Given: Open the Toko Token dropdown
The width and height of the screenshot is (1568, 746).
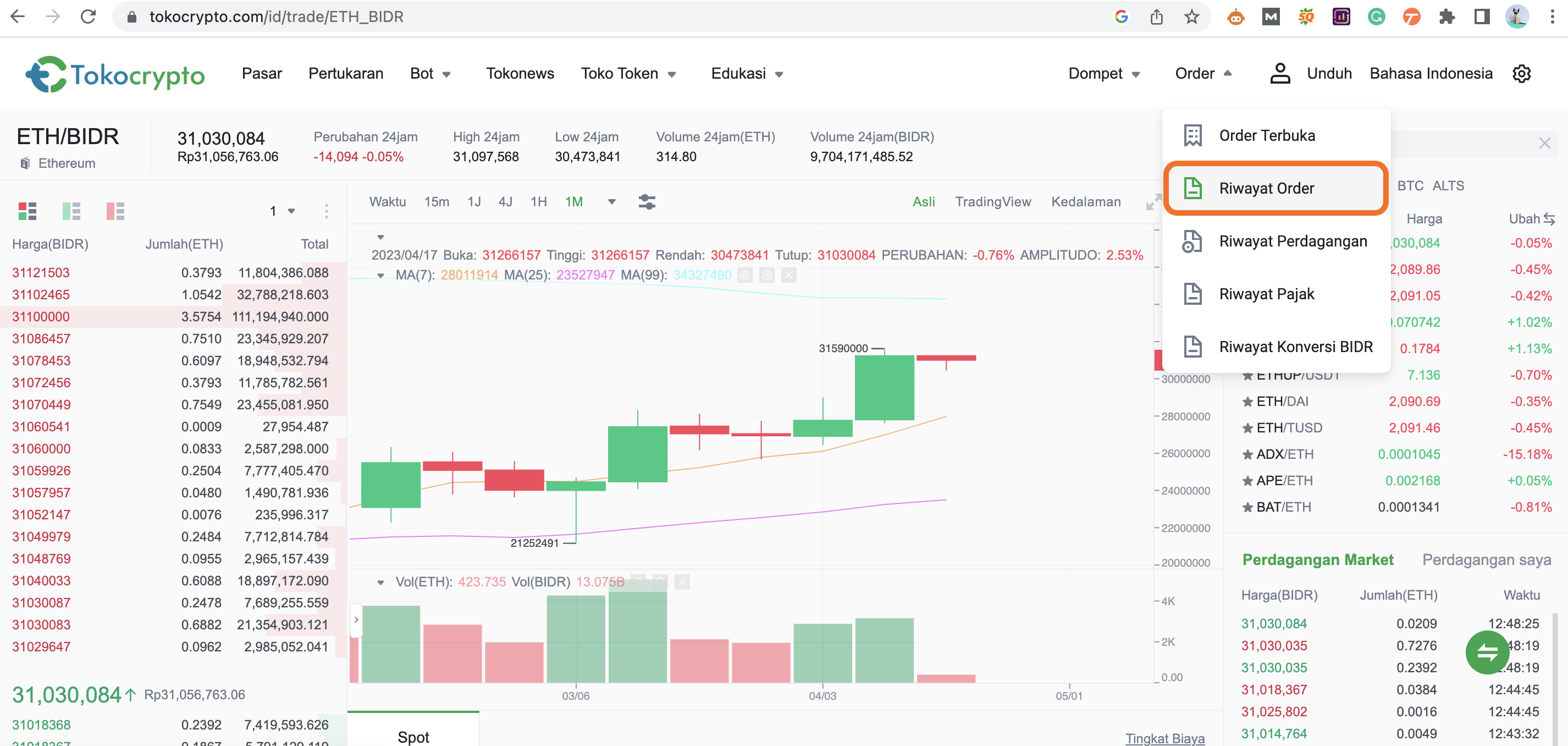Looking at the screenshot, I should click(x=629, y=74).
